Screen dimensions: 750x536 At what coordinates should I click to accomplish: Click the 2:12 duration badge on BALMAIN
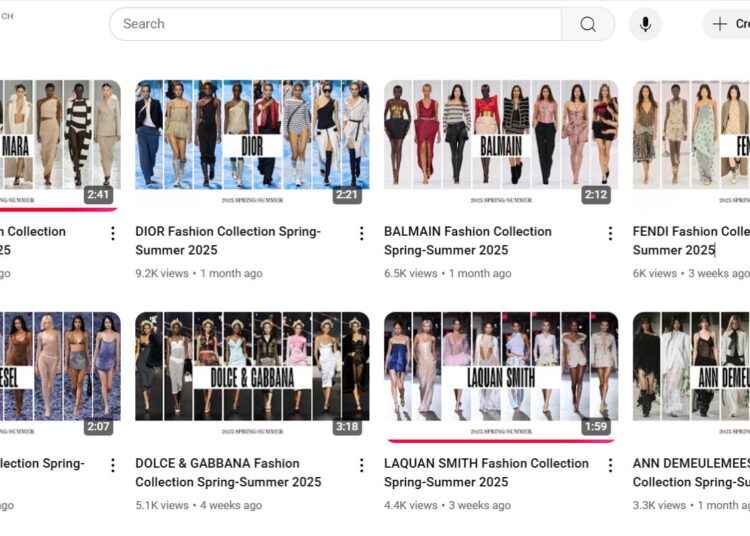[x=596, y=195]
